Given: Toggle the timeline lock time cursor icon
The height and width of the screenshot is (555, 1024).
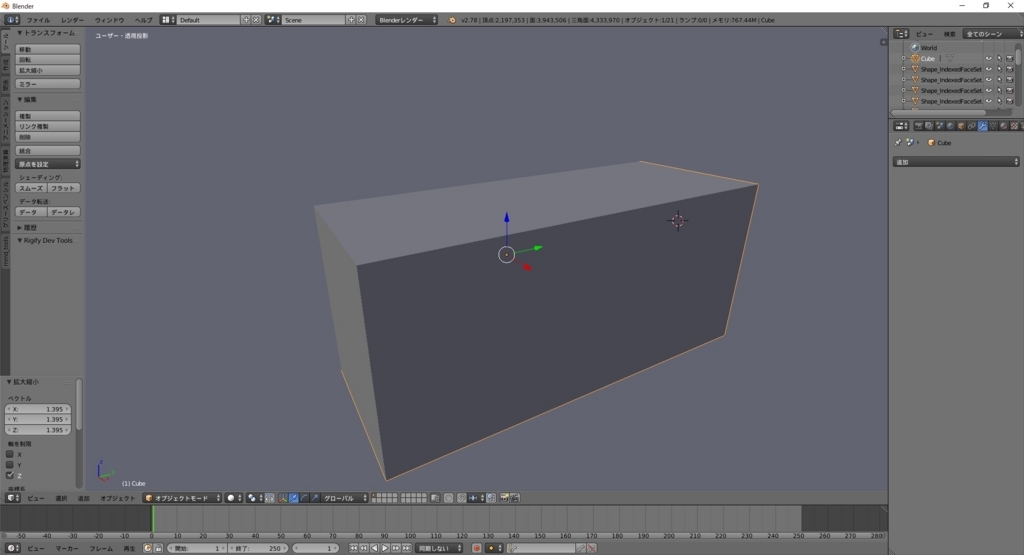Looking at the screenshot, I should coord(158,548).
